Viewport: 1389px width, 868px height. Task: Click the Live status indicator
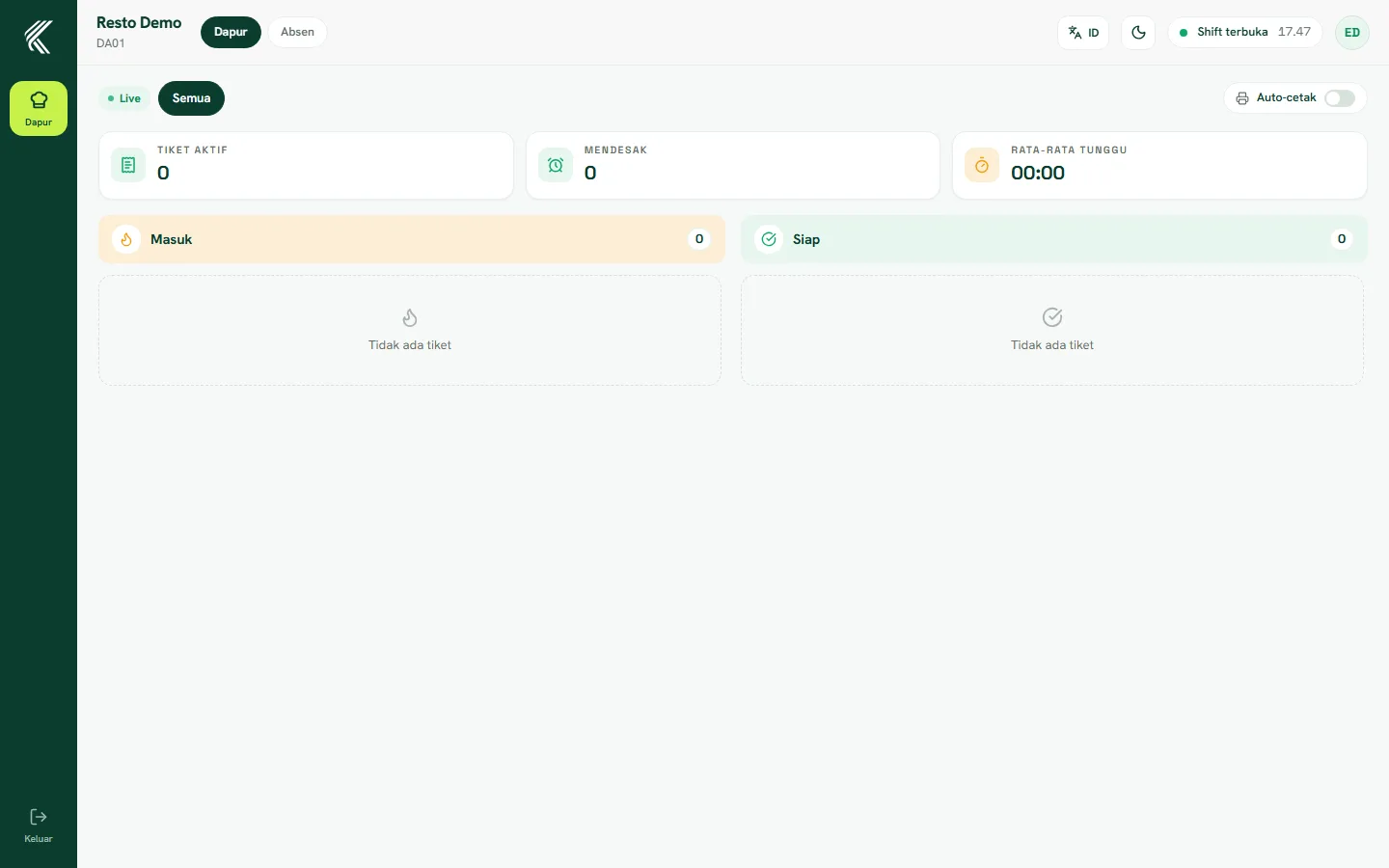124,98
